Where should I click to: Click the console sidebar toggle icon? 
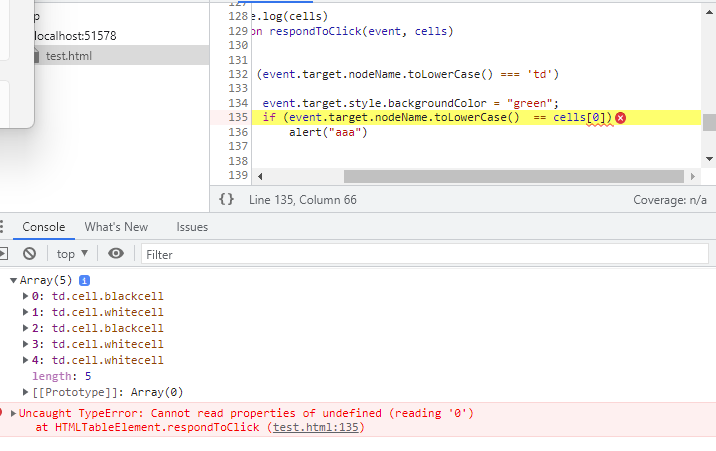(3, 253)
